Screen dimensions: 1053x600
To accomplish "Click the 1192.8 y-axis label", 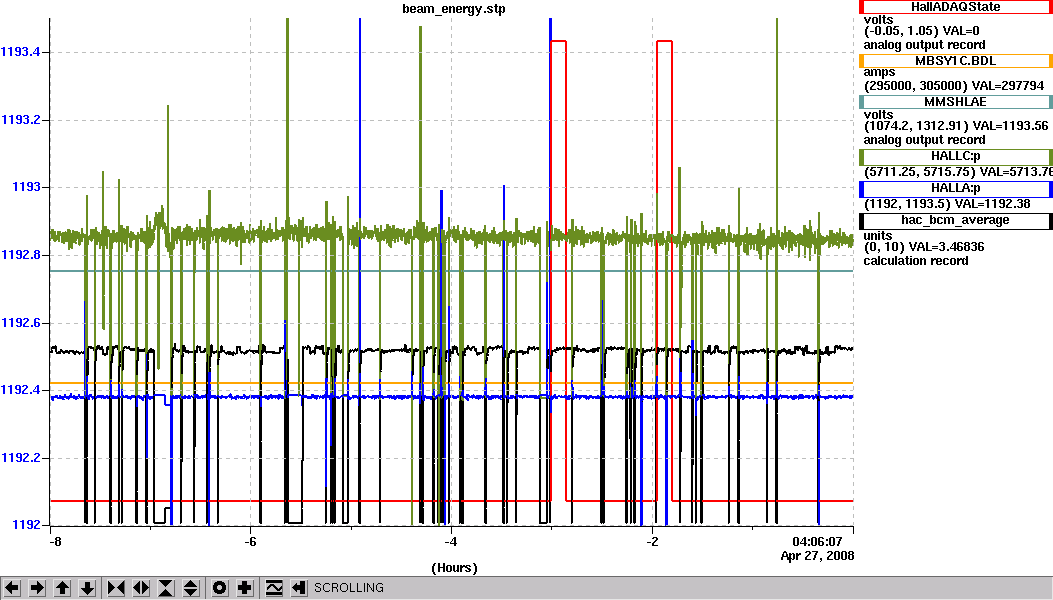I will coord(21,255).
